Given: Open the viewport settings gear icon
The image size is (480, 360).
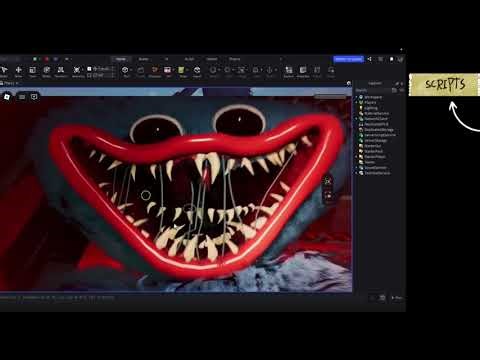Looking at the screenshot, I should coord(349,83).
